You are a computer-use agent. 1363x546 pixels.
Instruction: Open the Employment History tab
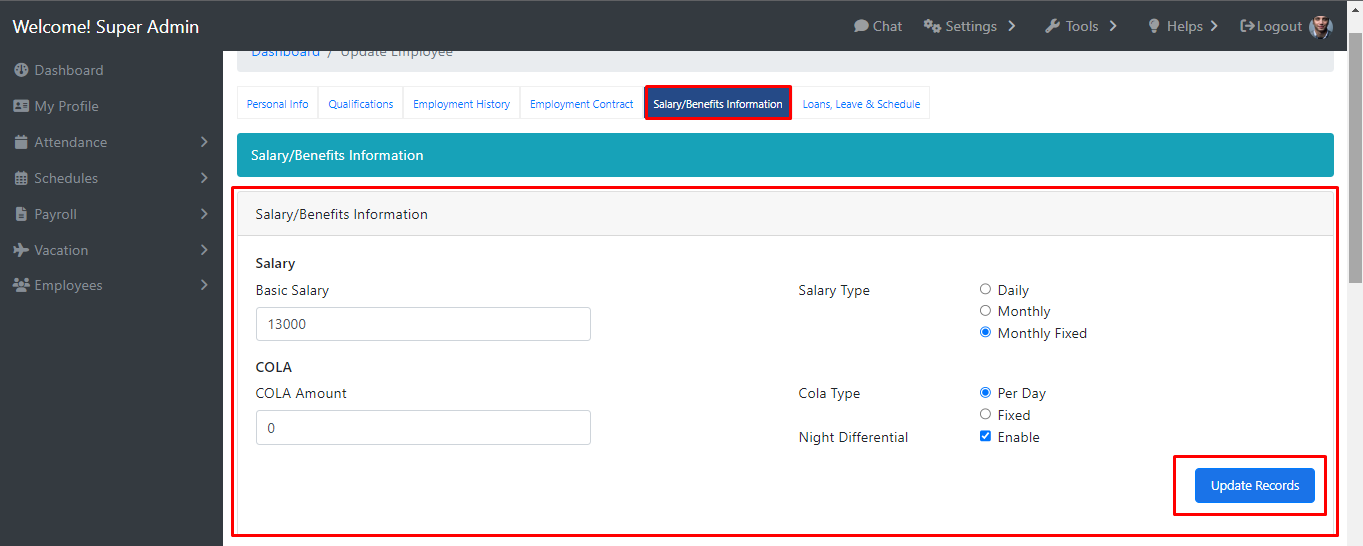[461, 103]
